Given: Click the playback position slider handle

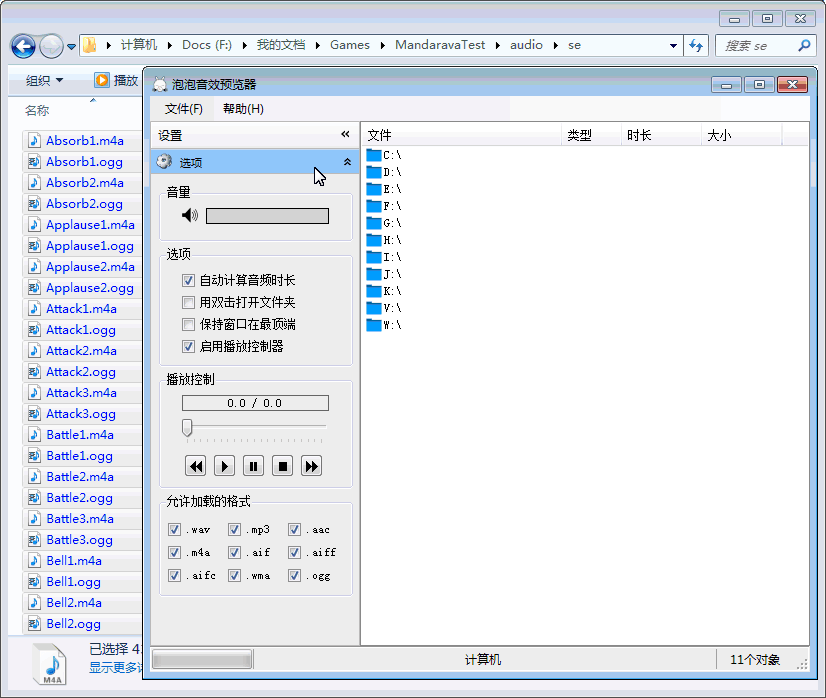Looking at the screenshot, I should (x=187, y=427).
